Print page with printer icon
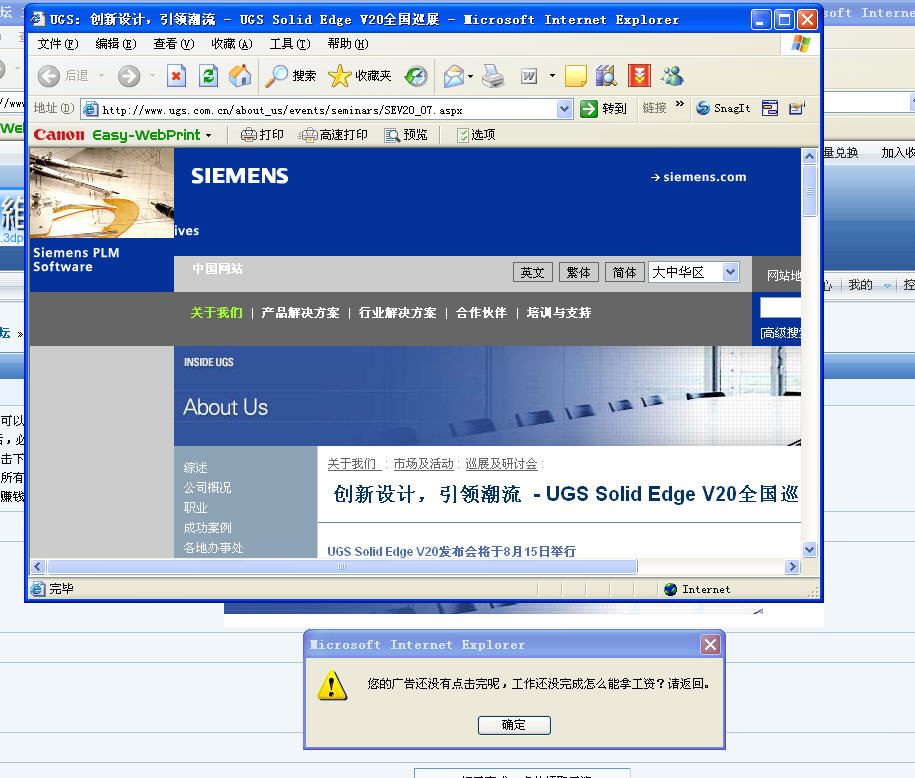Screen dimensions: 915x778 493,76
